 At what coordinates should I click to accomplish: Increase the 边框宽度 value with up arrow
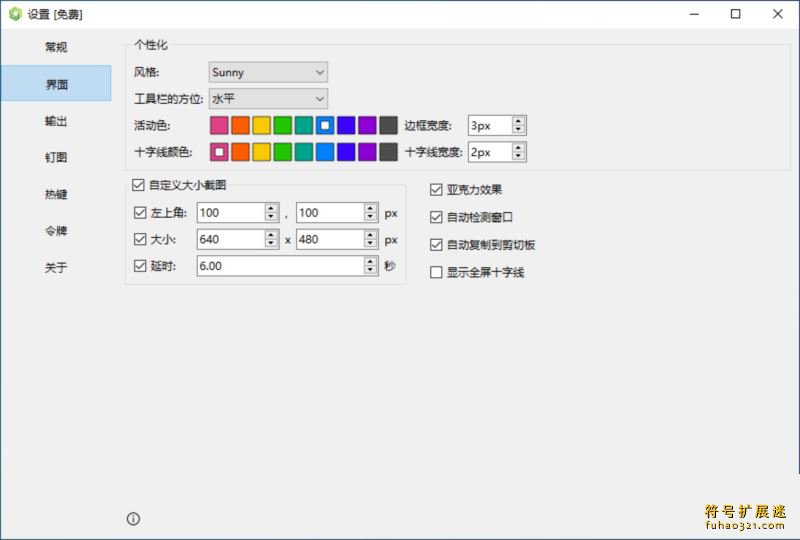518,120
